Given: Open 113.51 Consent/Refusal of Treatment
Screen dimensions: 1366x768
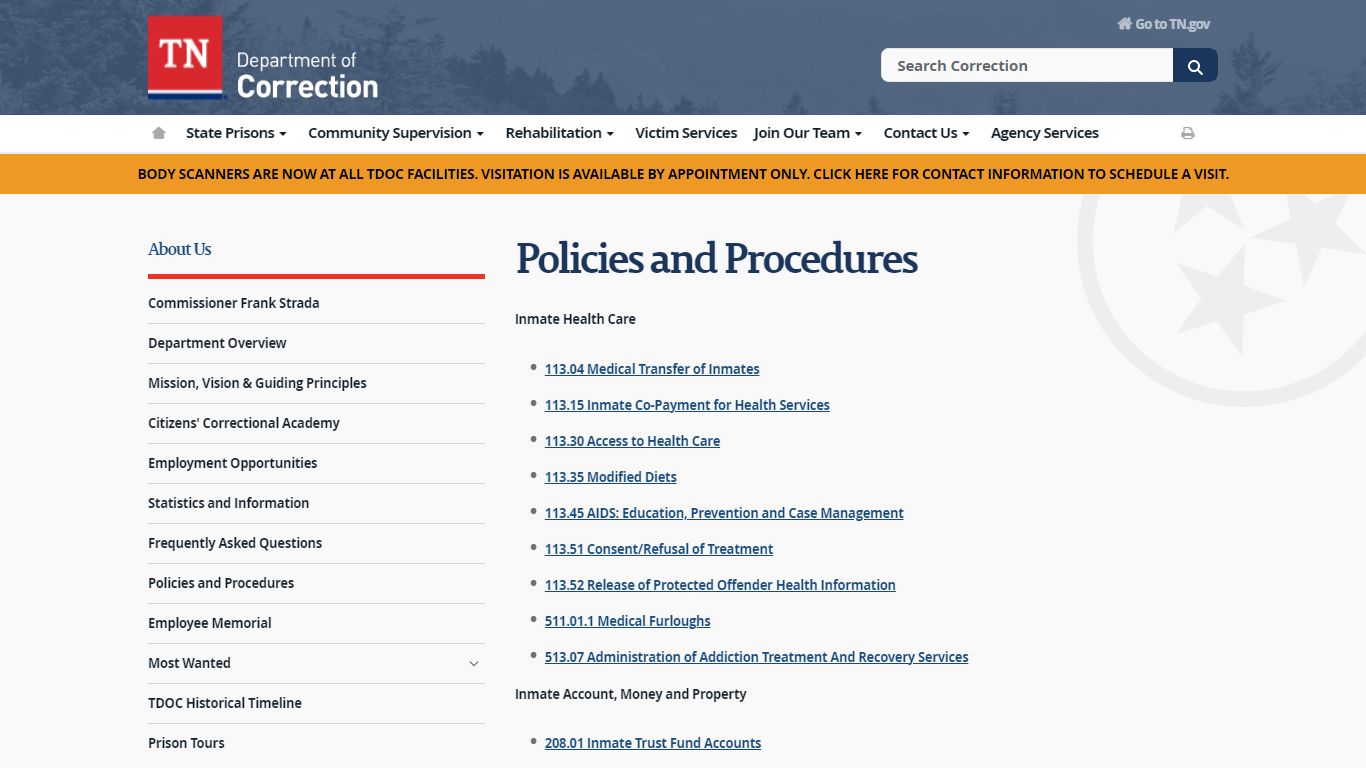Looking at the screenshot, I should pos(659,549).
